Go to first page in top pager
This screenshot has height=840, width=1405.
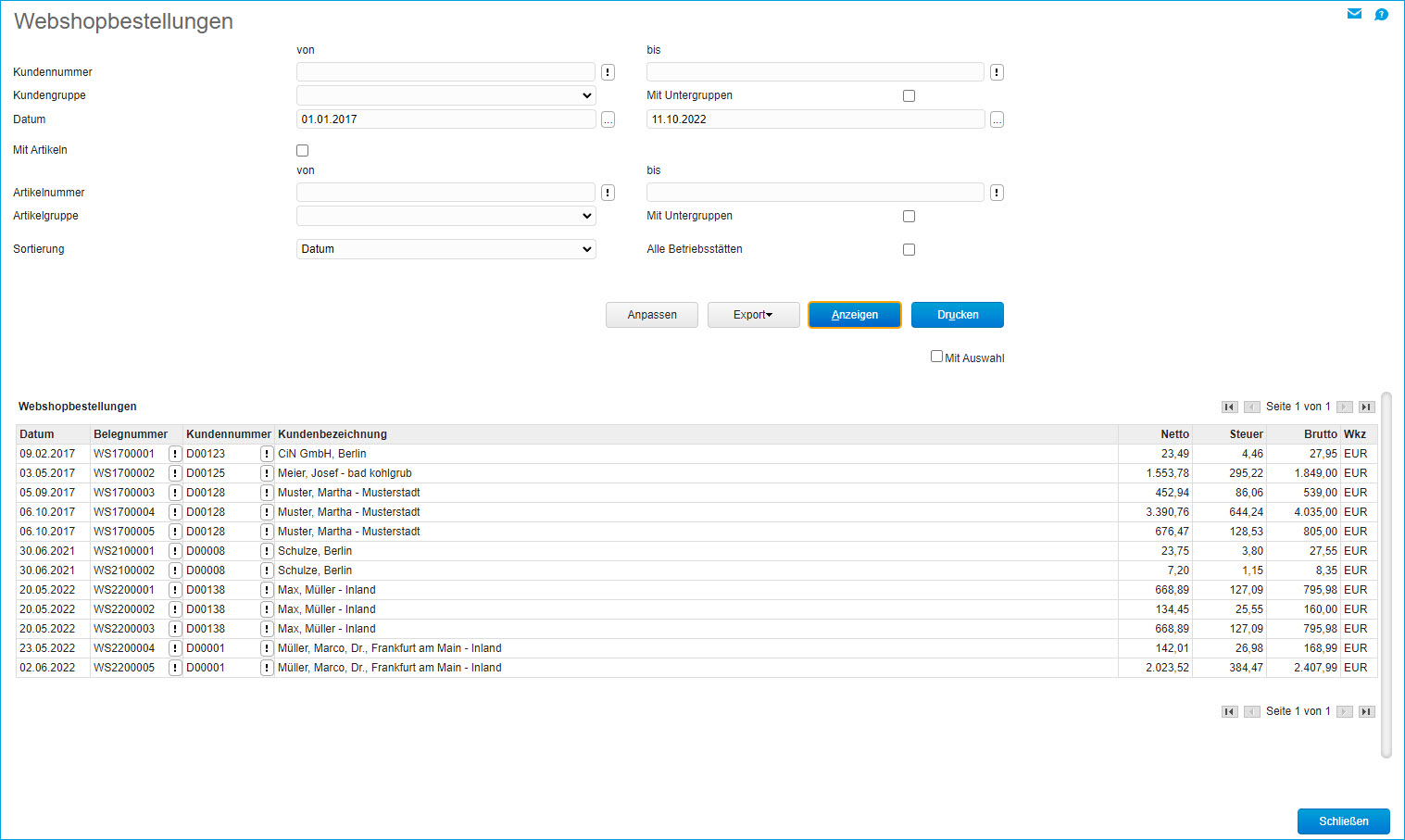pyautogui.click(x=1229, y=407)
